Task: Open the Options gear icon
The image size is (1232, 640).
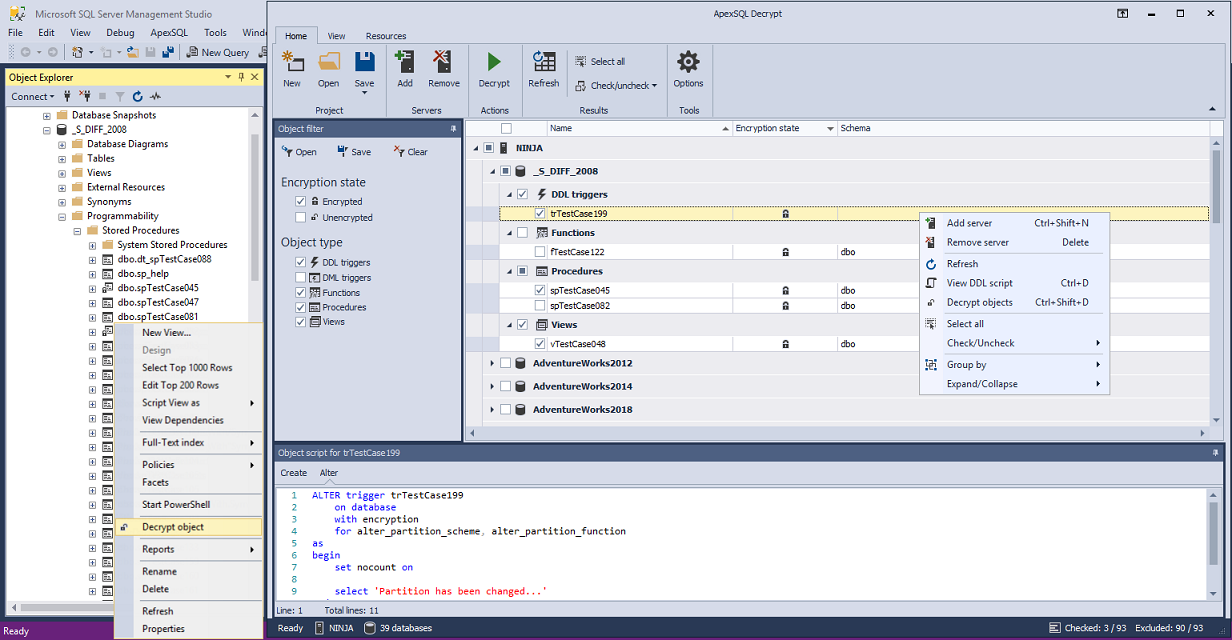Action: coord(688,63)
